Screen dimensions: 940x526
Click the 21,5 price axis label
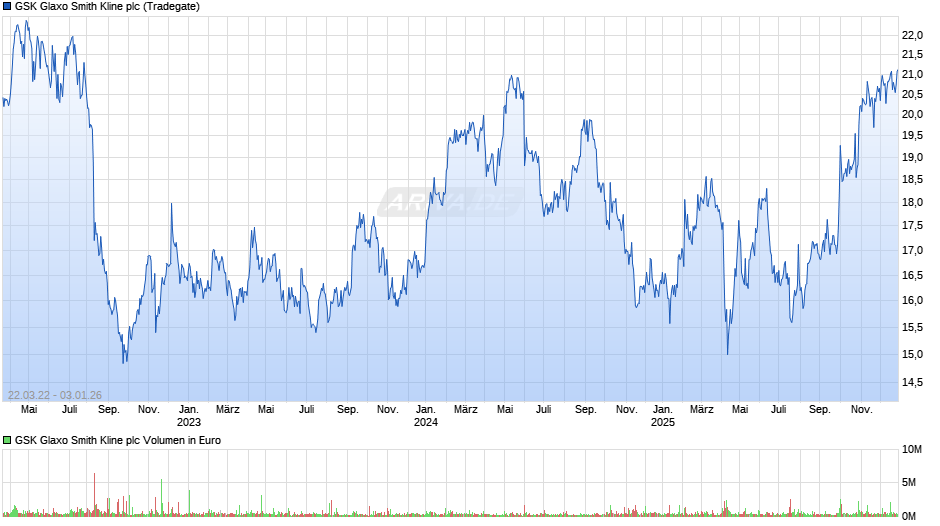(x=912, y=55)
